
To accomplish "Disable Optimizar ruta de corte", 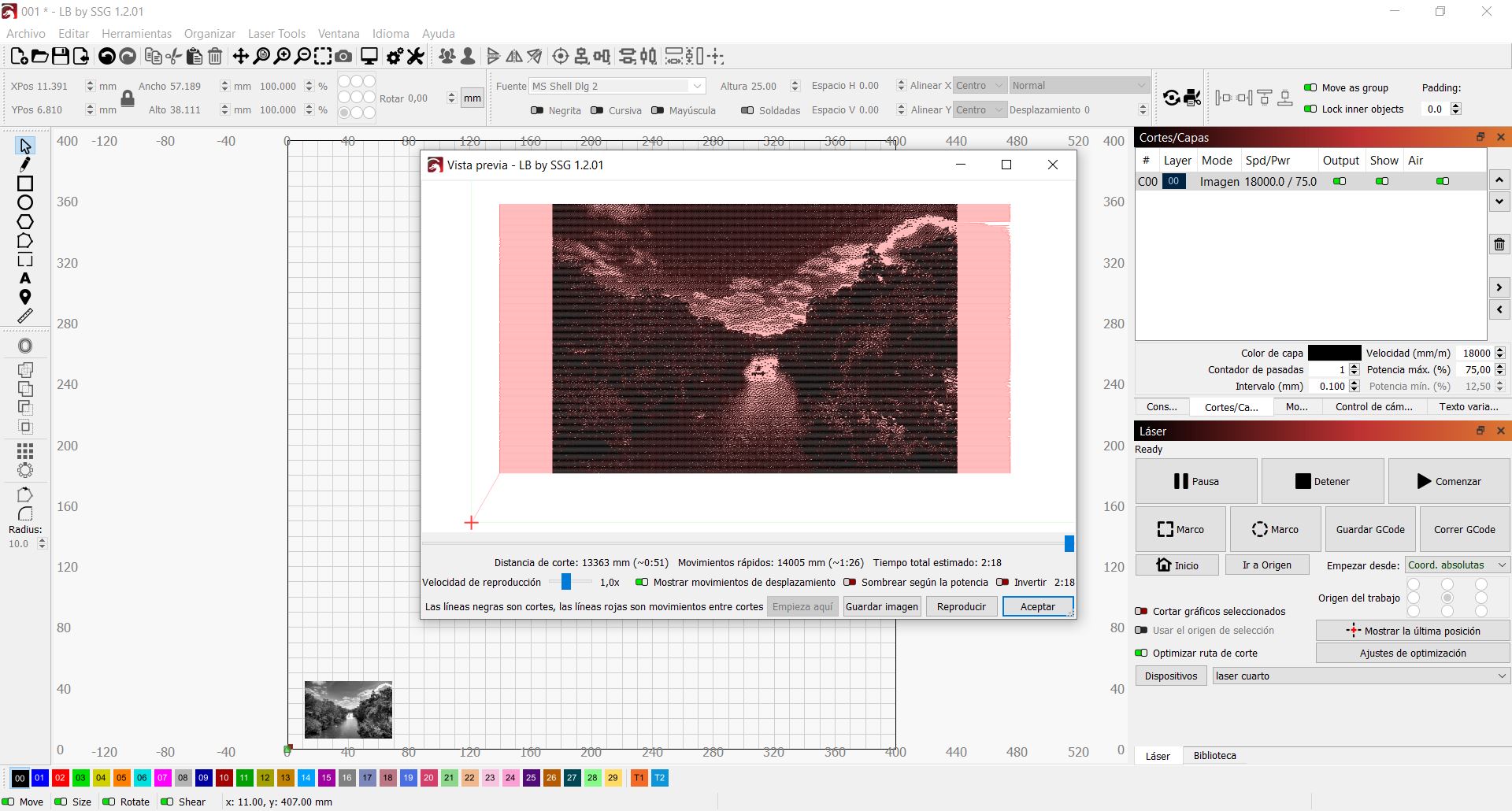I will pyautogui.click(x=1141, y=653).
